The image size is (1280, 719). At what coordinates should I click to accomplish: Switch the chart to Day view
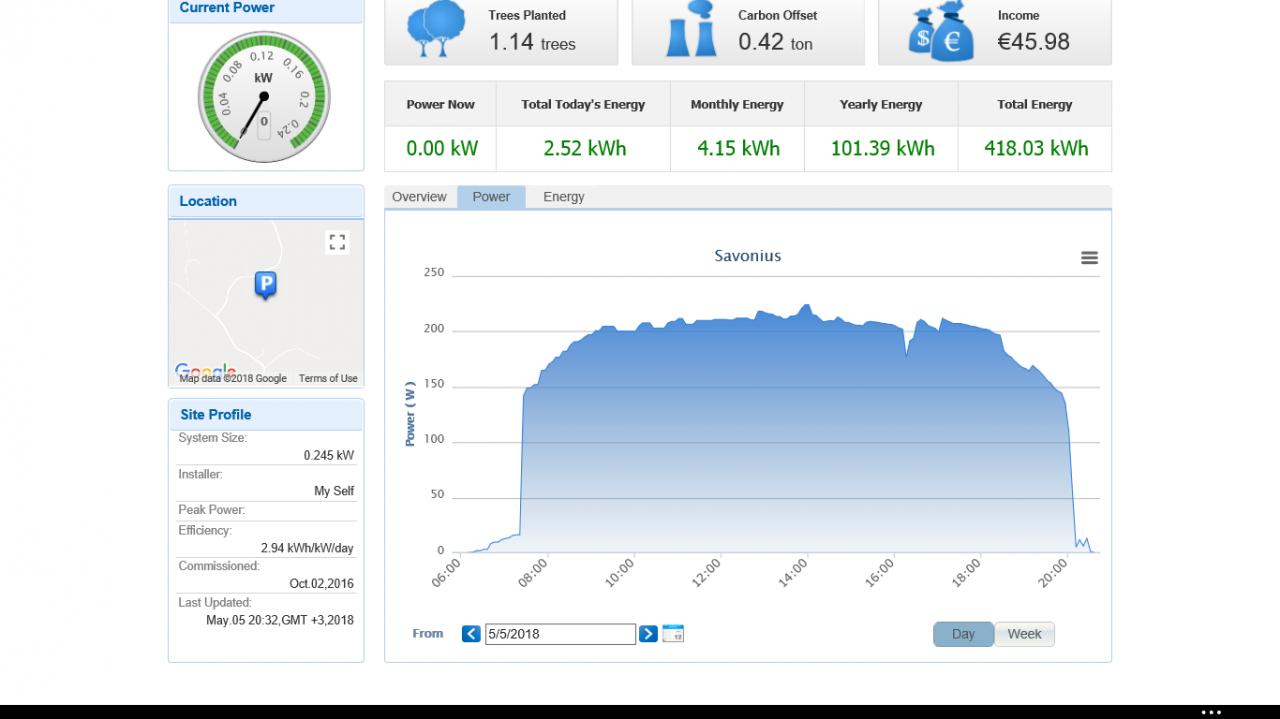click(x=963, y=634)
